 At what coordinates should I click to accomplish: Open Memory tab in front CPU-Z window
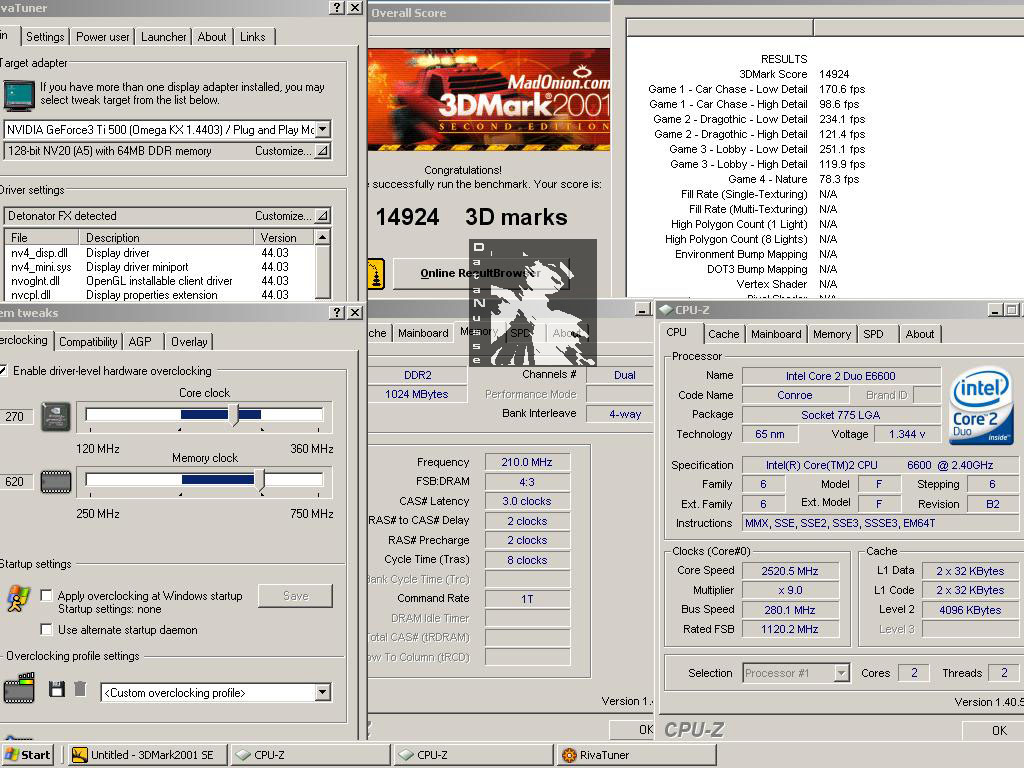[831, 334]
